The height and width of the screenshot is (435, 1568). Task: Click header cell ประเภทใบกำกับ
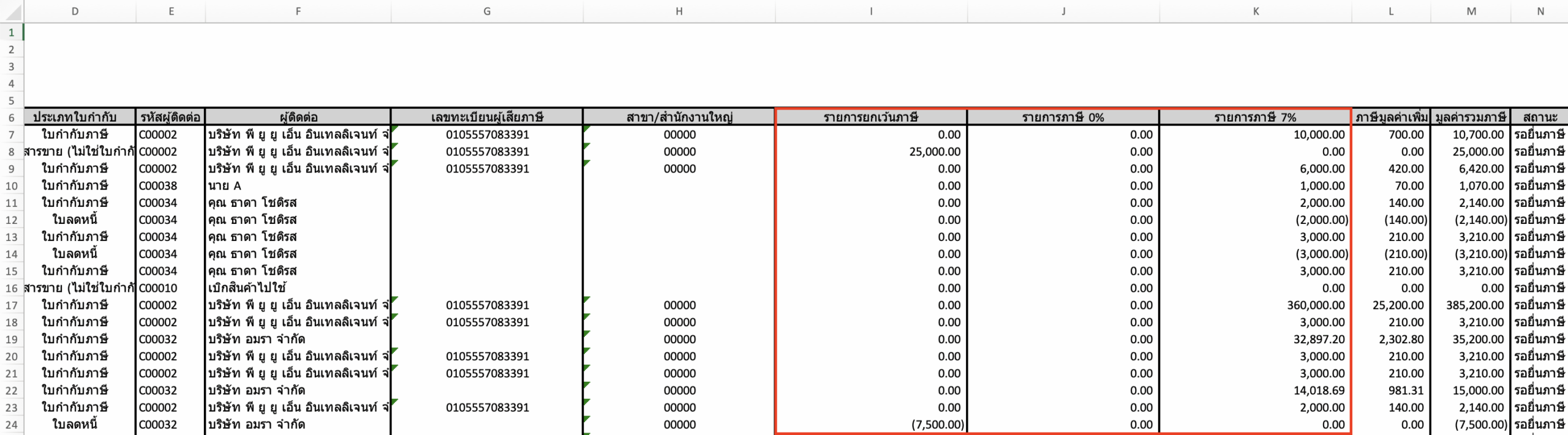click(80, 117)
